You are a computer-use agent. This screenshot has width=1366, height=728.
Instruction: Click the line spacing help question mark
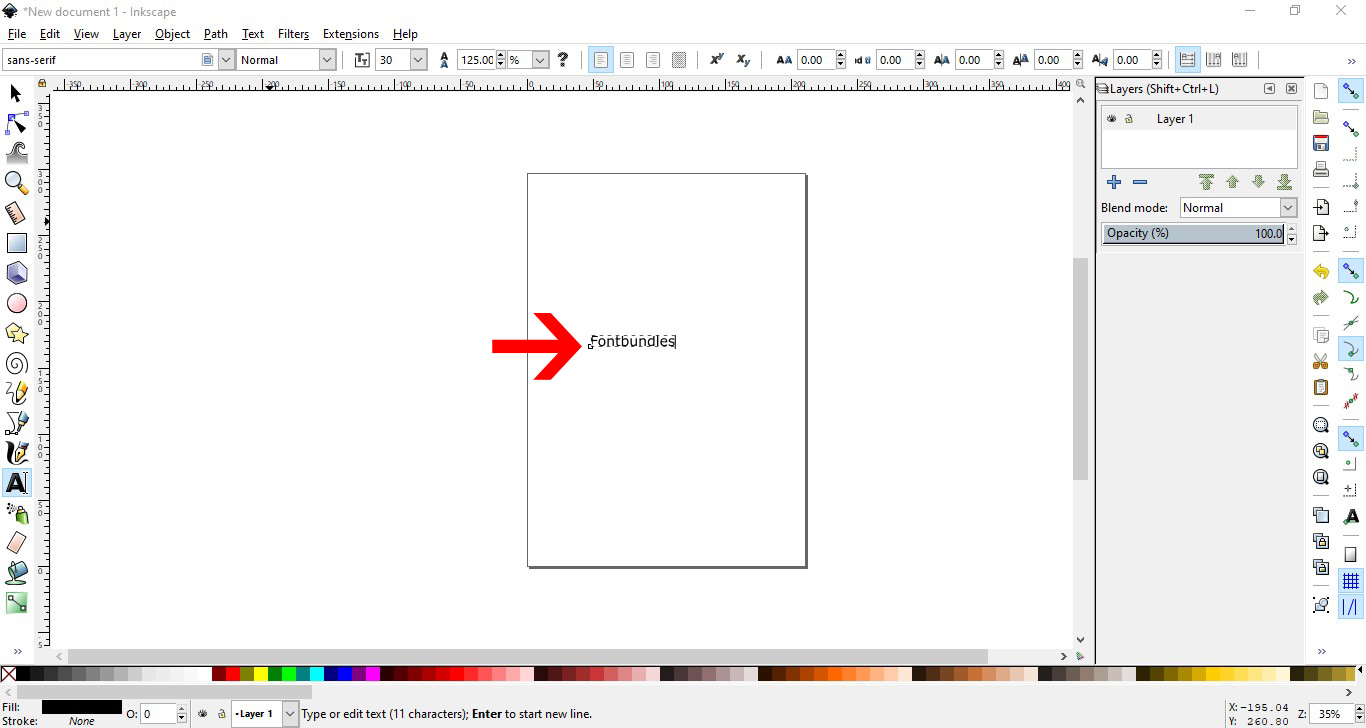(563, 60)
